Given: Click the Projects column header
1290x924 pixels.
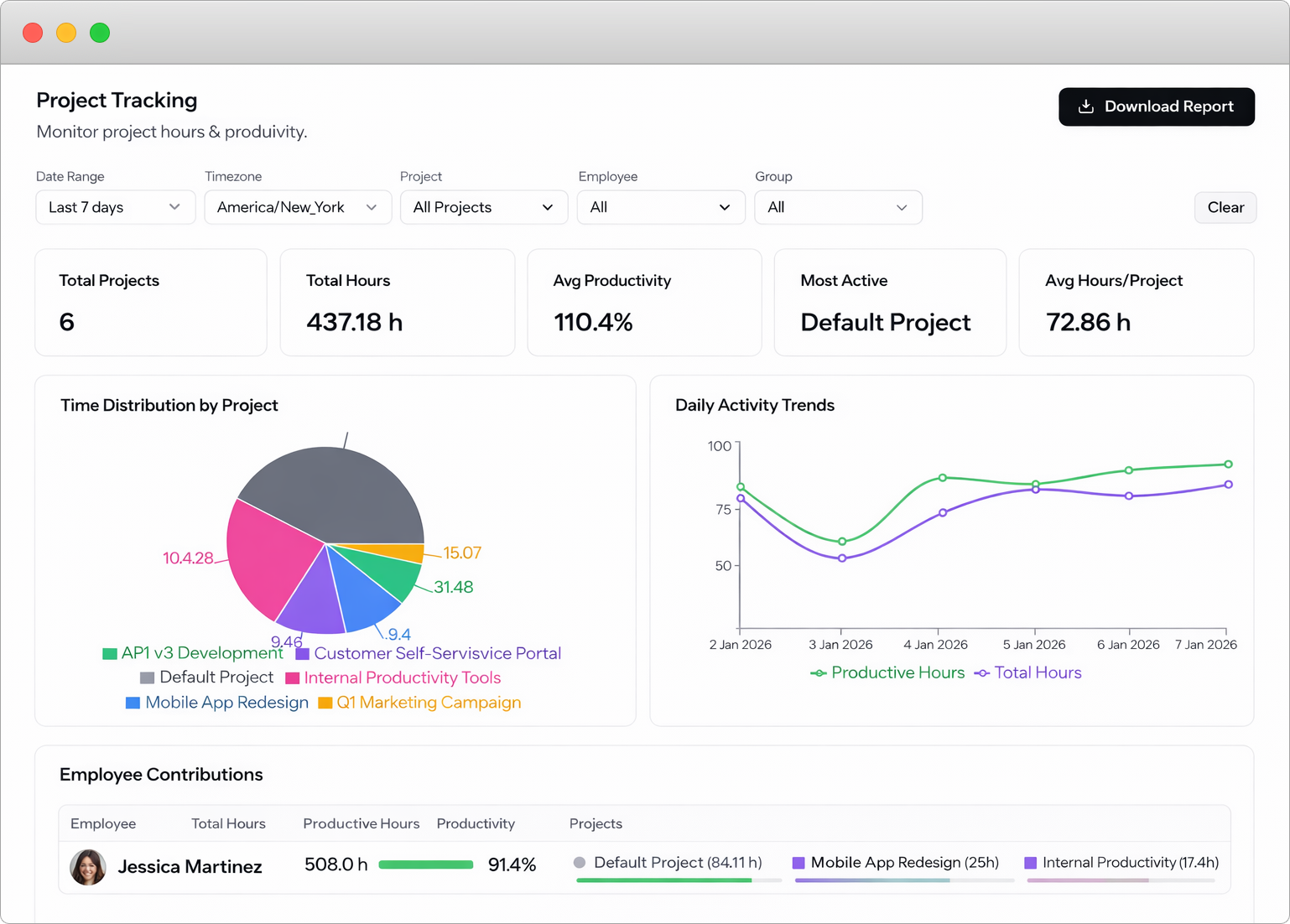Looking at the screenshot, I should pyautogui.click(x=596, y=823).
